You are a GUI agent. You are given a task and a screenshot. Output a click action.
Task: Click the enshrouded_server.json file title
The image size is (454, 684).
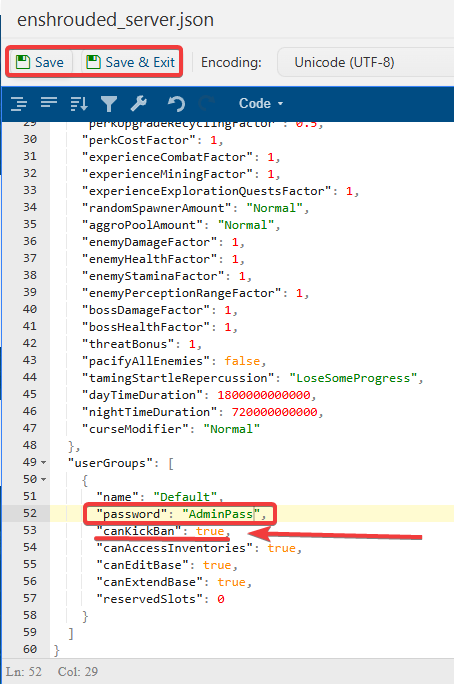tap(115, 20)
